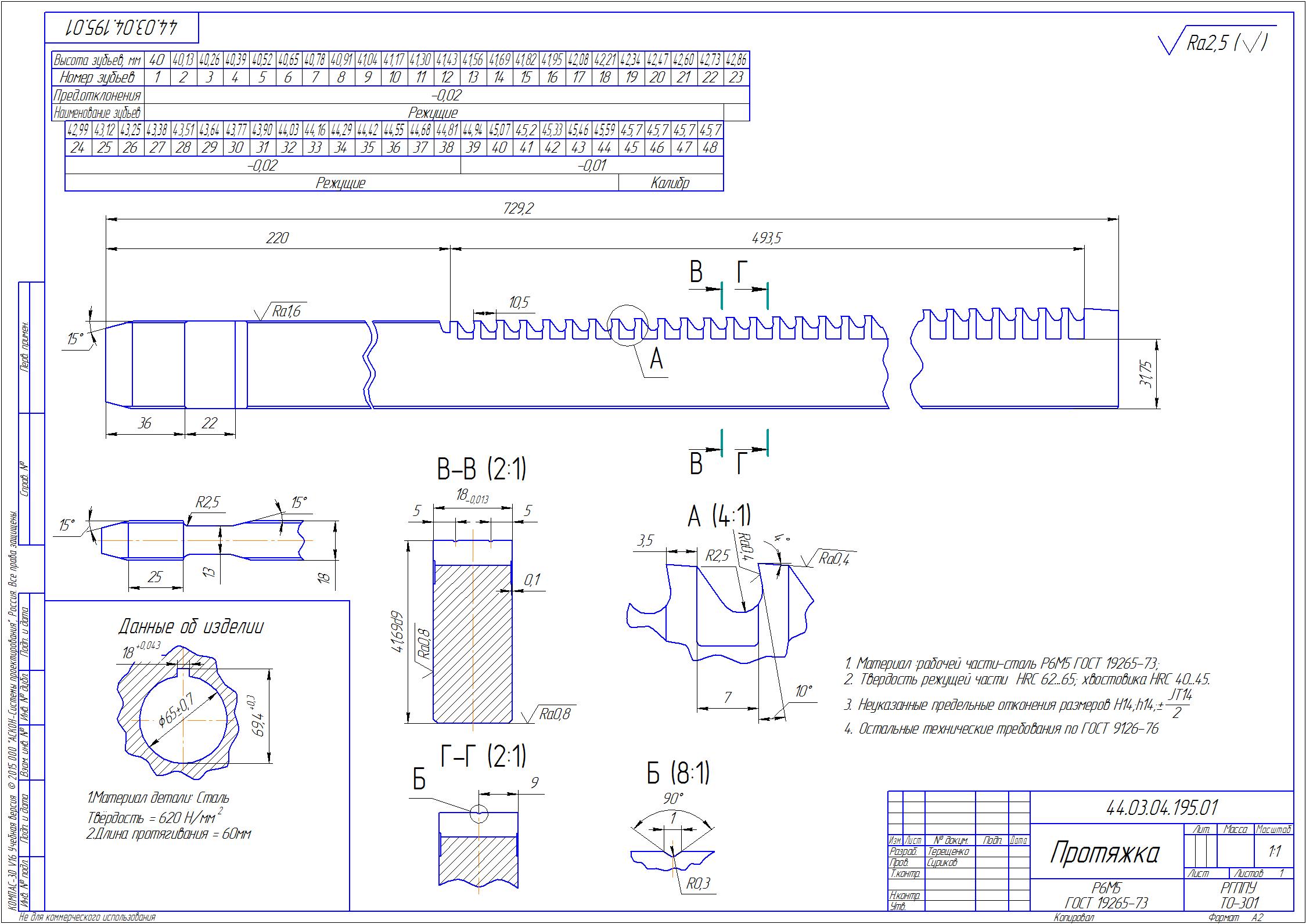
Task: Click the 18+0,043 keyway width
Action: (x=141, y=651)
